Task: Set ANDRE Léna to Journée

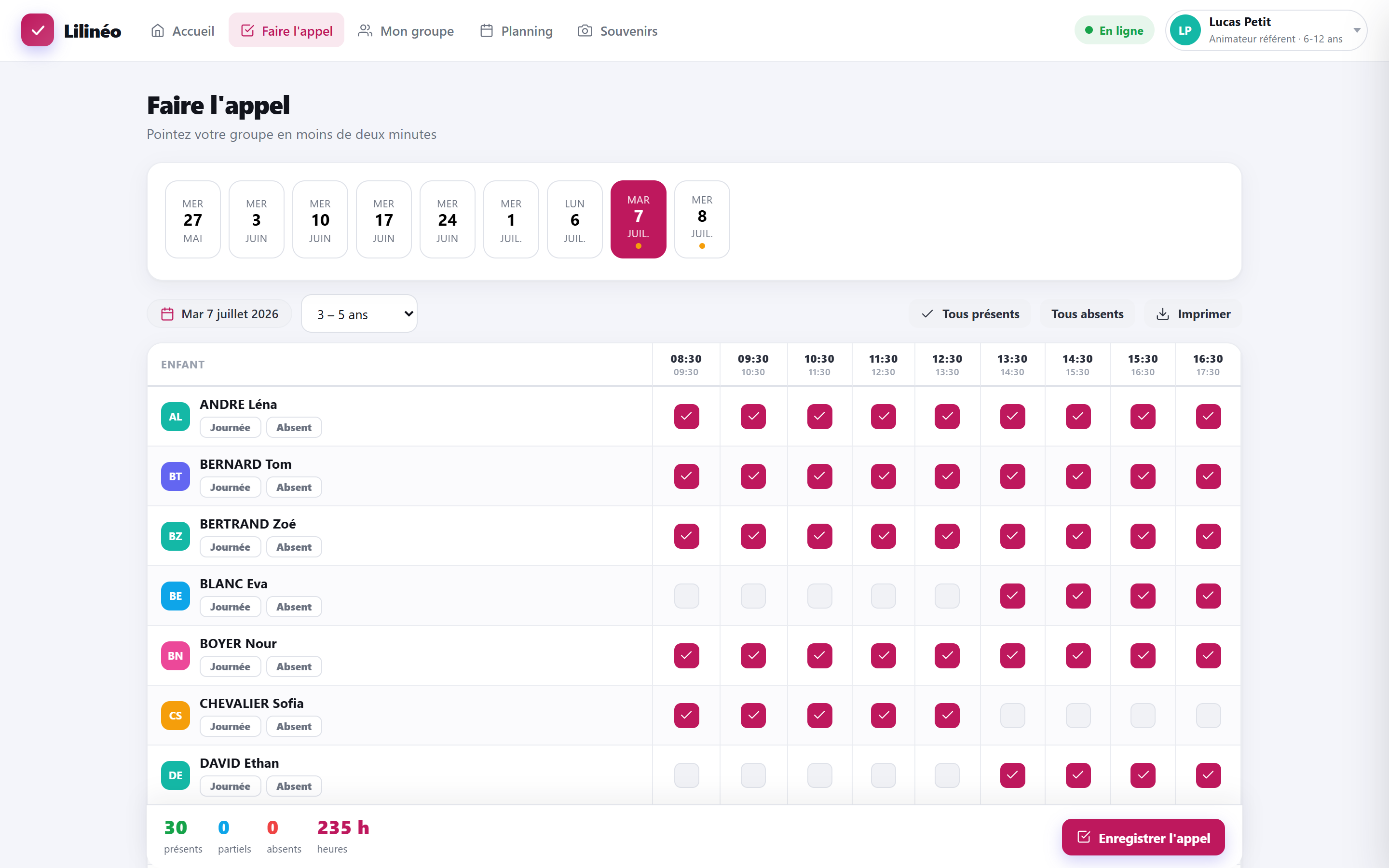Action: 230,428
